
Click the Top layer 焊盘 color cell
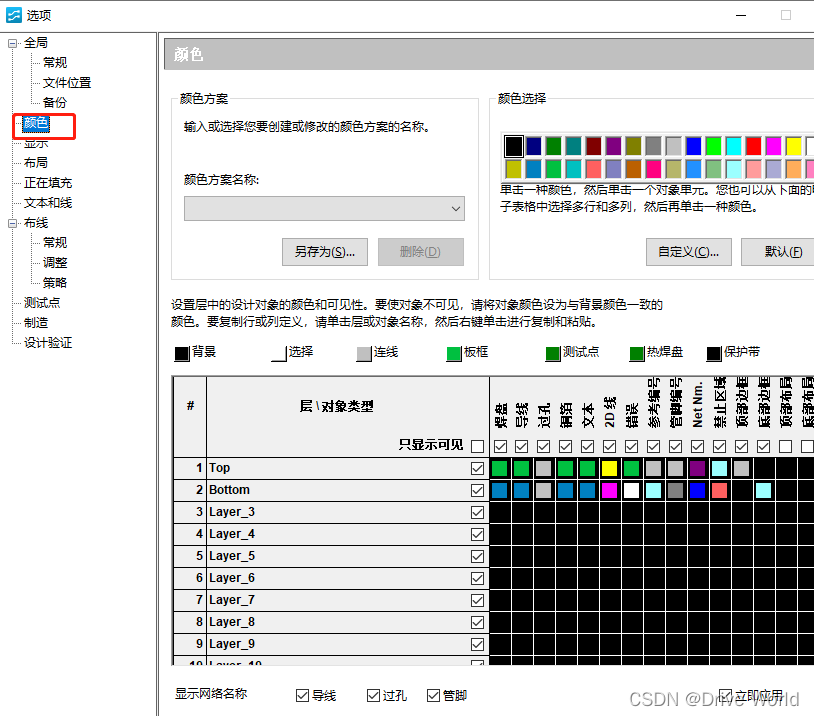(x=499, y=468)
